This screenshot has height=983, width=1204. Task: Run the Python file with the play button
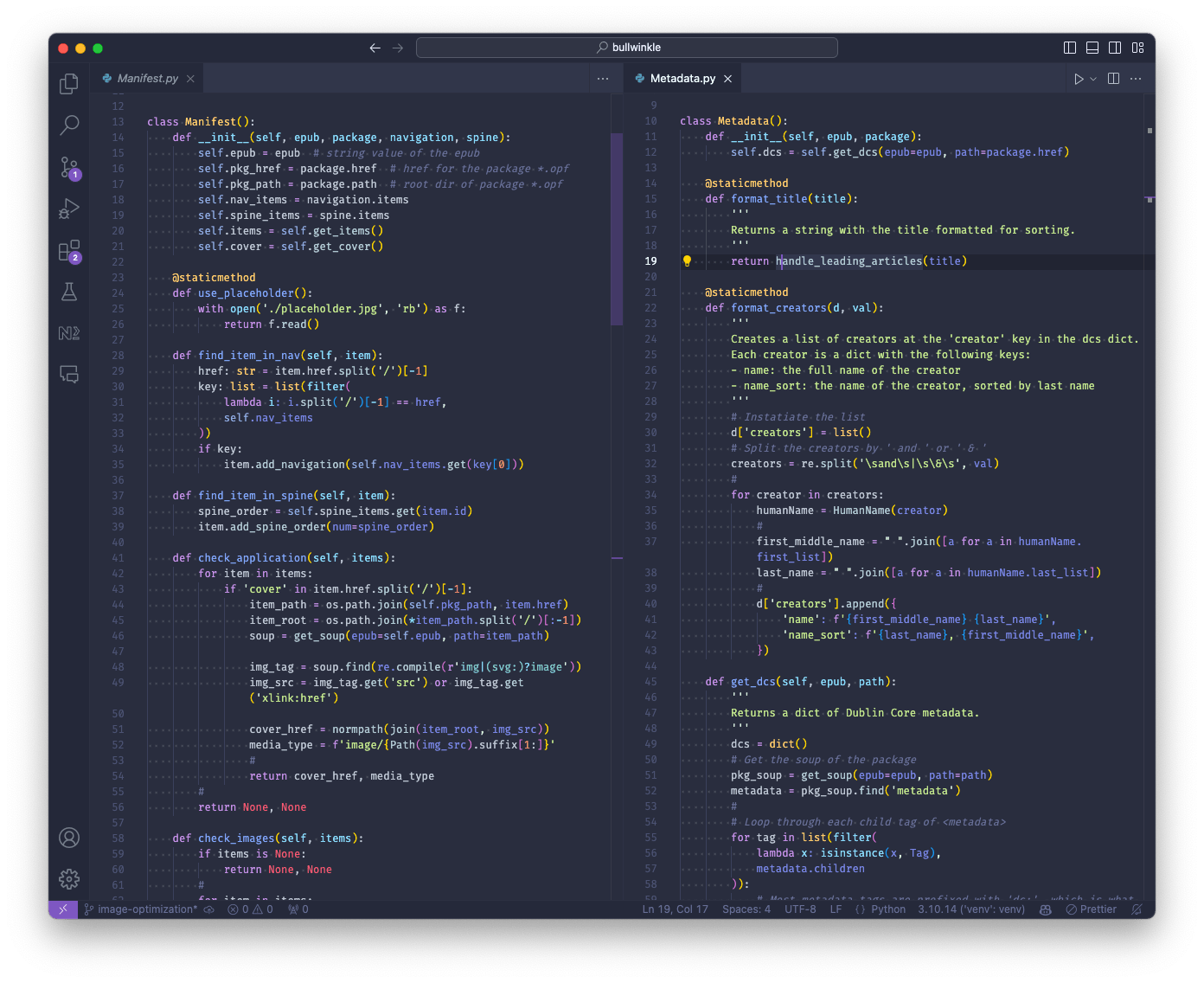pyautogui.click(x=1079, y=78)
